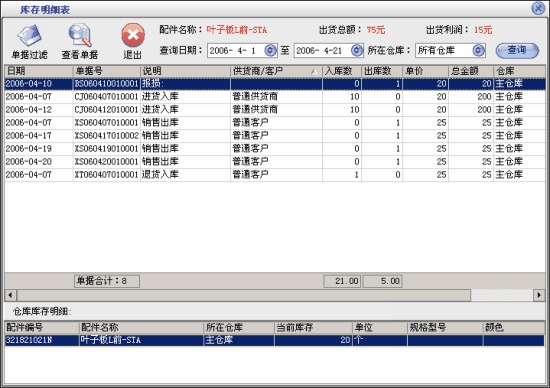Select the row XS060420010001
Image resolution: width=550 pixels, height=388 pixels.
click(275, 161)
